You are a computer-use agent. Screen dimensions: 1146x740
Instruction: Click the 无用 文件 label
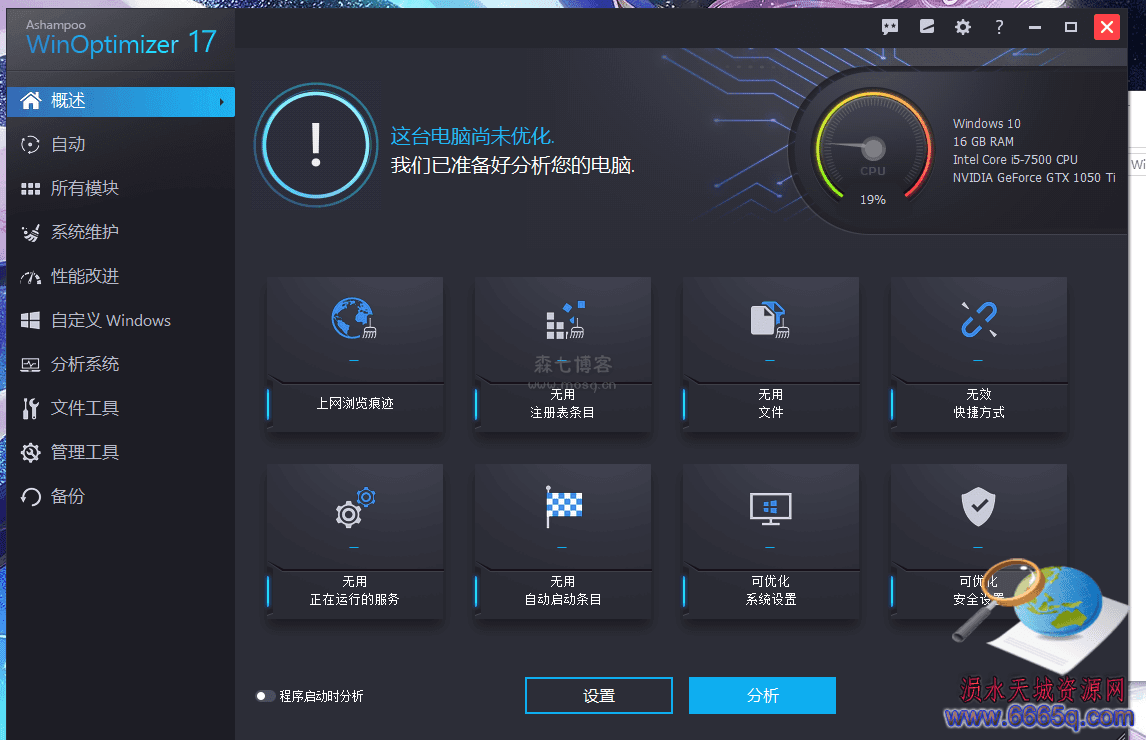tap(770, 404)
